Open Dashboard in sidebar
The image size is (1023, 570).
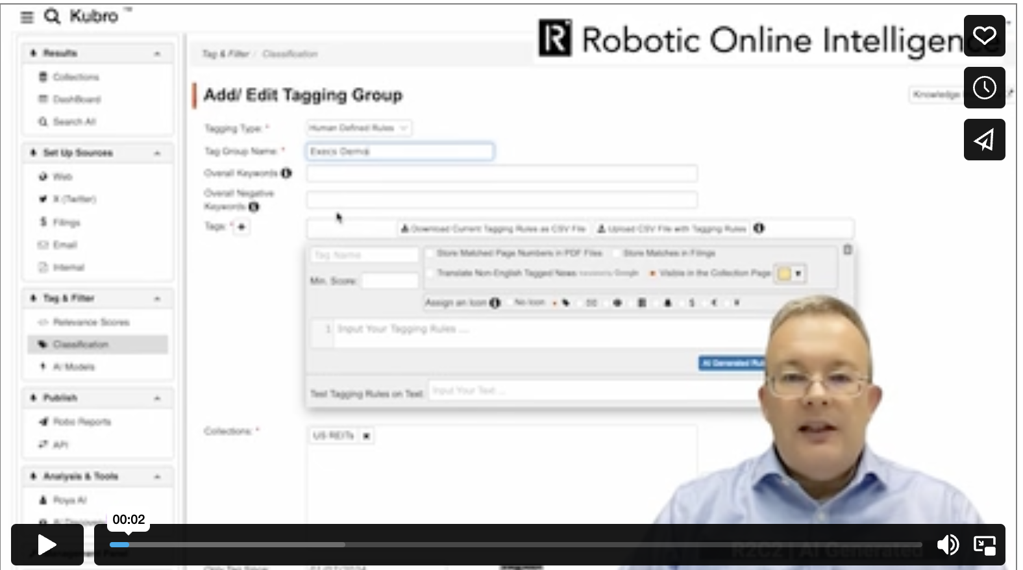69,99
